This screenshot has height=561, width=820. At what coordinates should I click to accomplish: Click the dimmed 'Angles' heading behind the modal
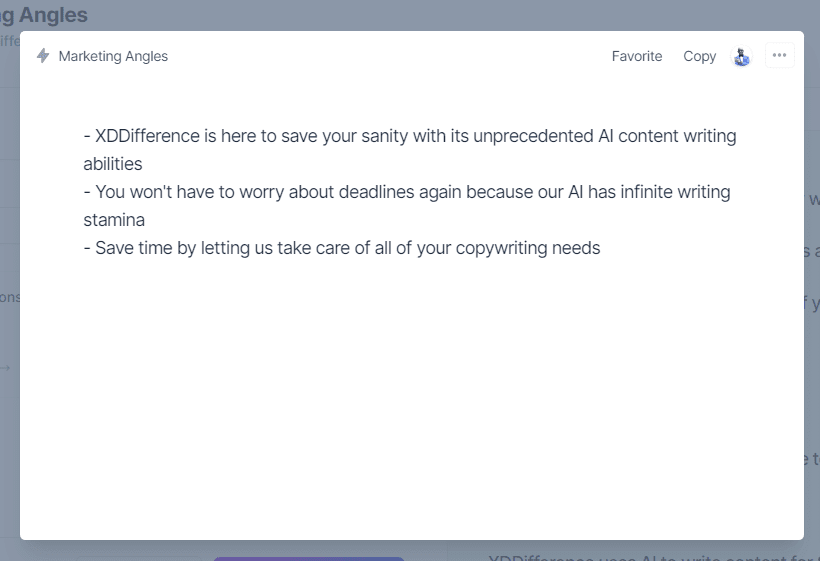53,15
